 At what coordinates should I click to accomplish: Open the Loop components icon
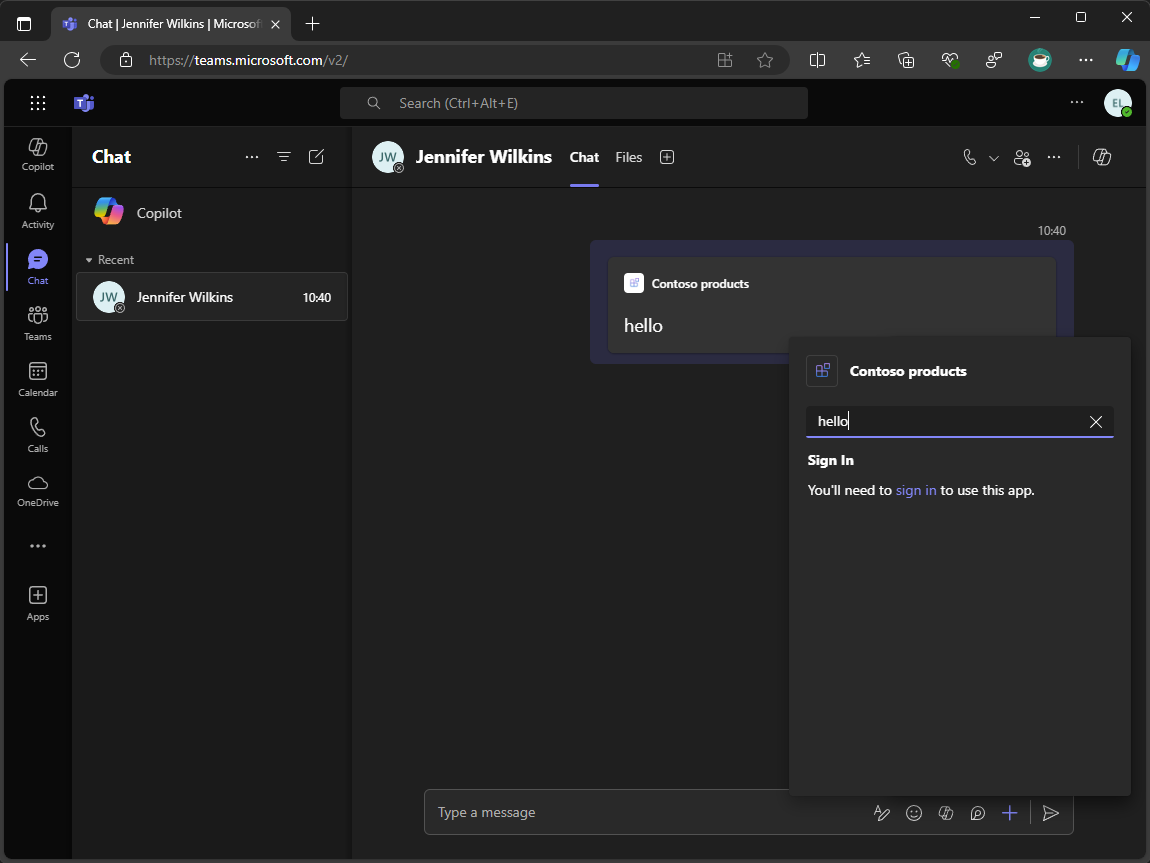[x=978, y=813]
